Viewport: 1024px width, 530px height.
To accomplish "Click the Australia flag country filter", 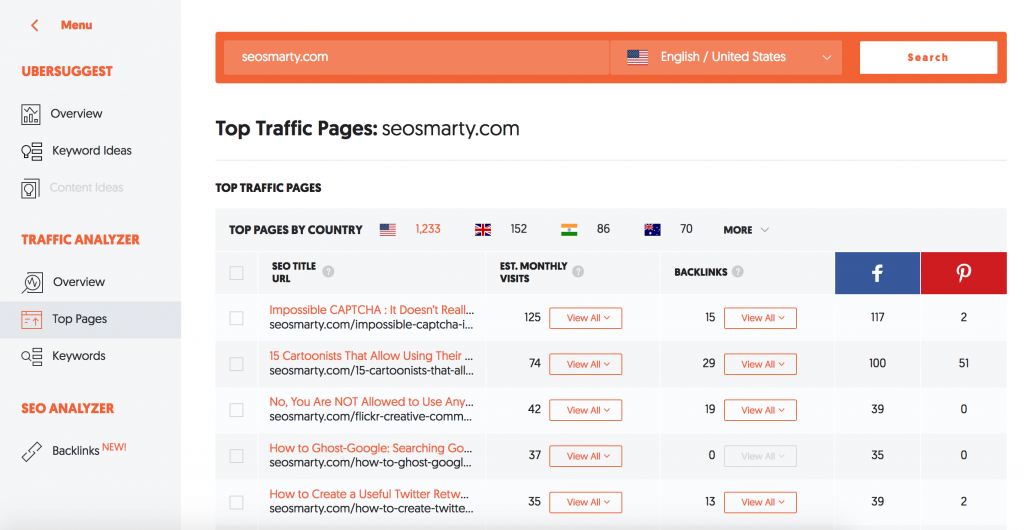I will point(652,230).
